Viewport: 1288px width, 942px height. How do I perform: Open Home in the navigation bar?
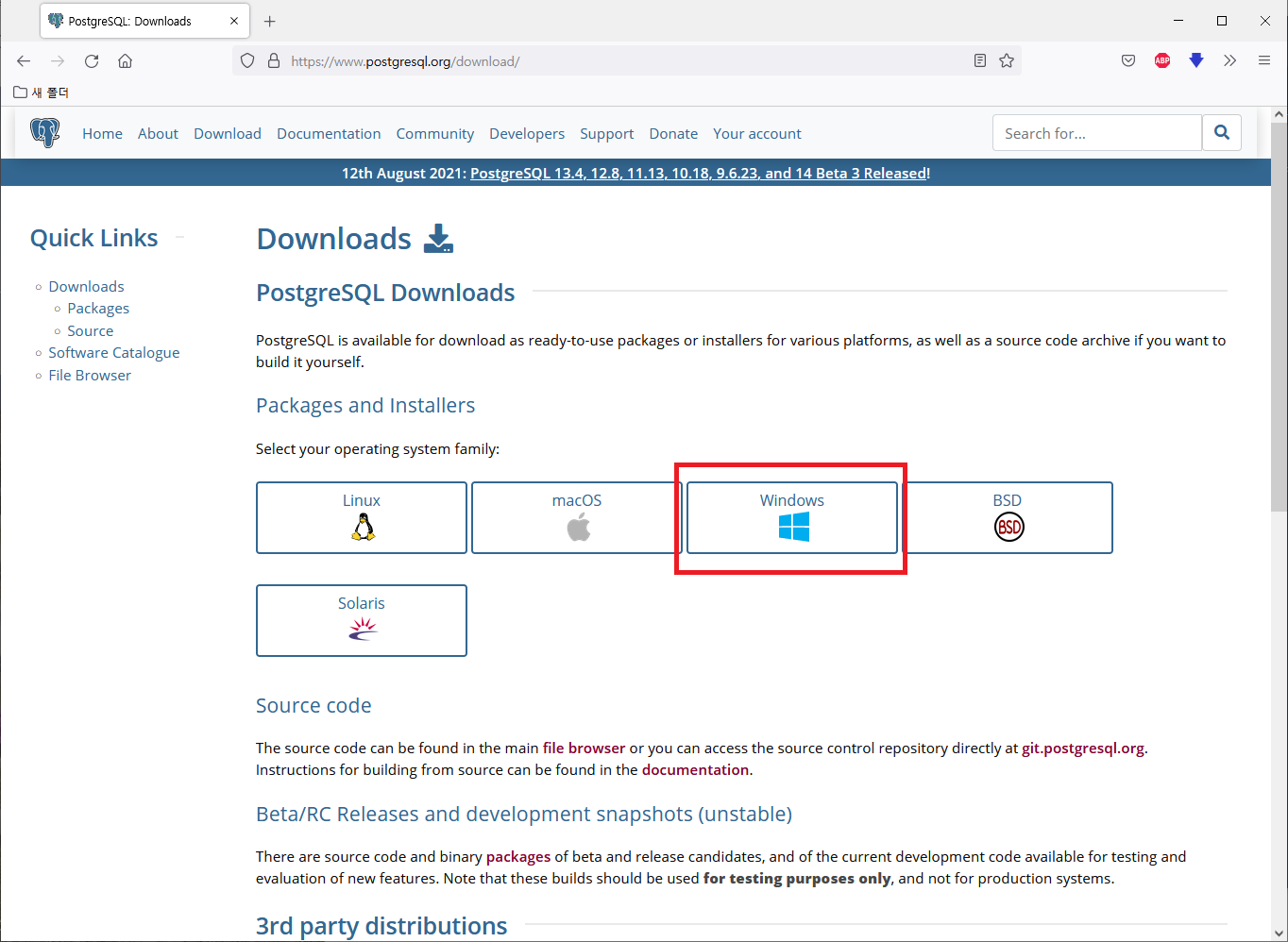pyautogui.click(x=102, y=133)
